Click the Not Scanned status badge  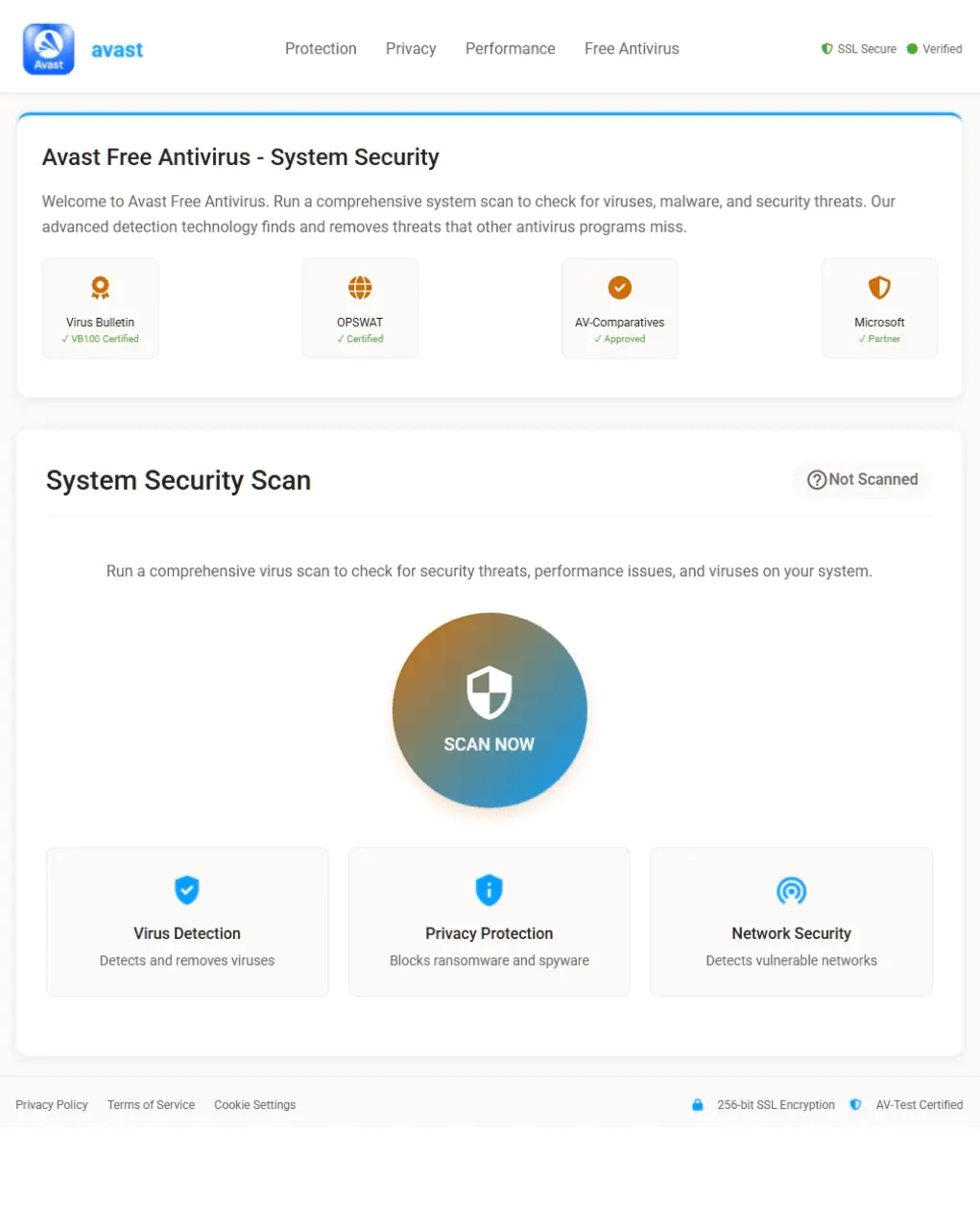(862, 480)
